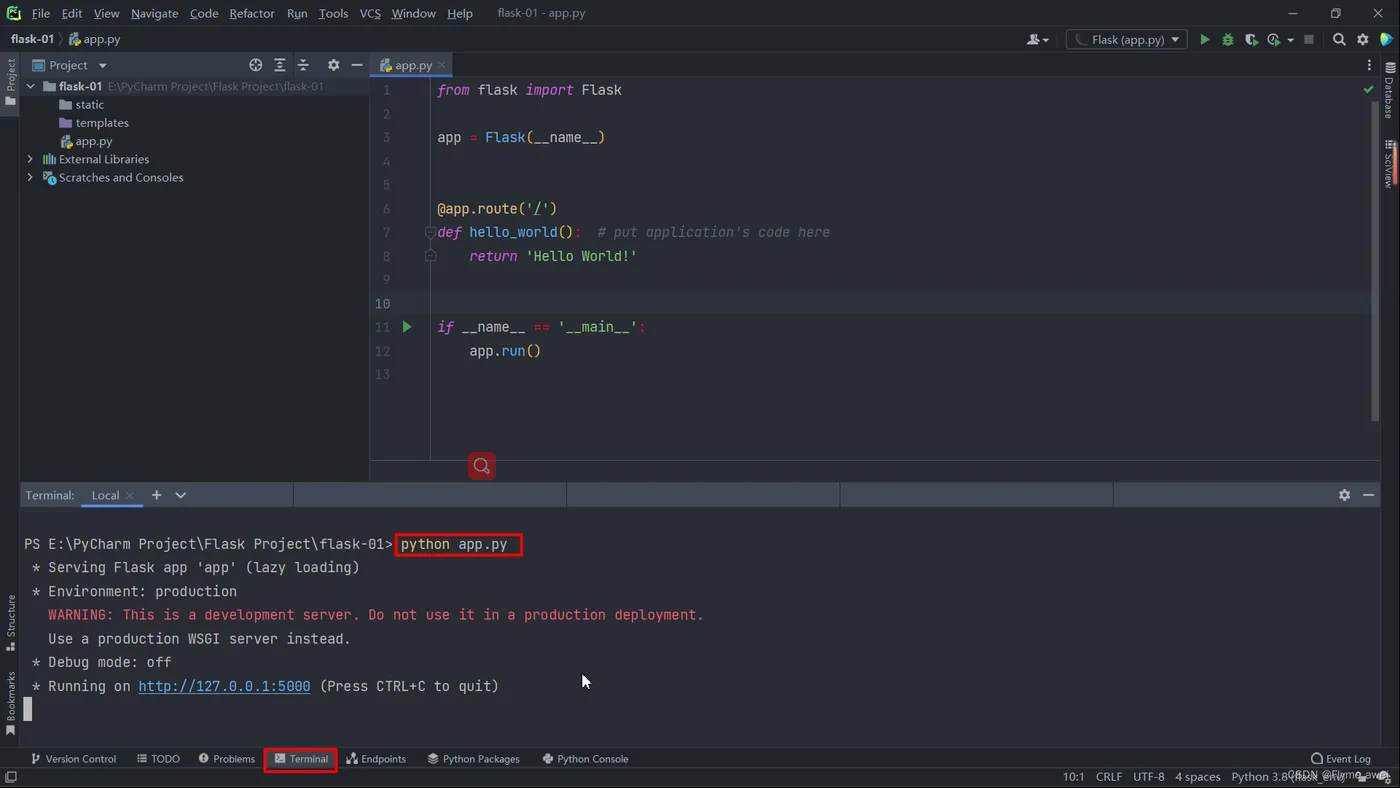Close the Local terminal tab
This screenshot has height=788, width=1400.
coord(130,496)
